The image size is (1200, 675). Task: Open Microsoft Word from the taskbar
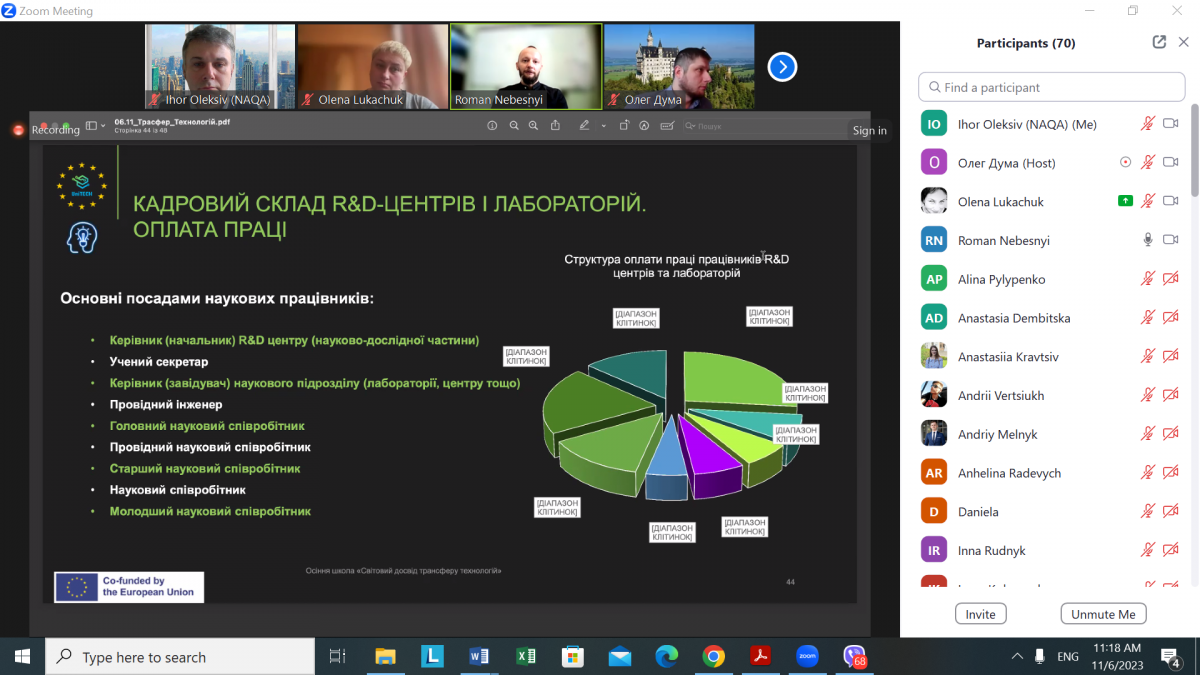click(479, 656)
